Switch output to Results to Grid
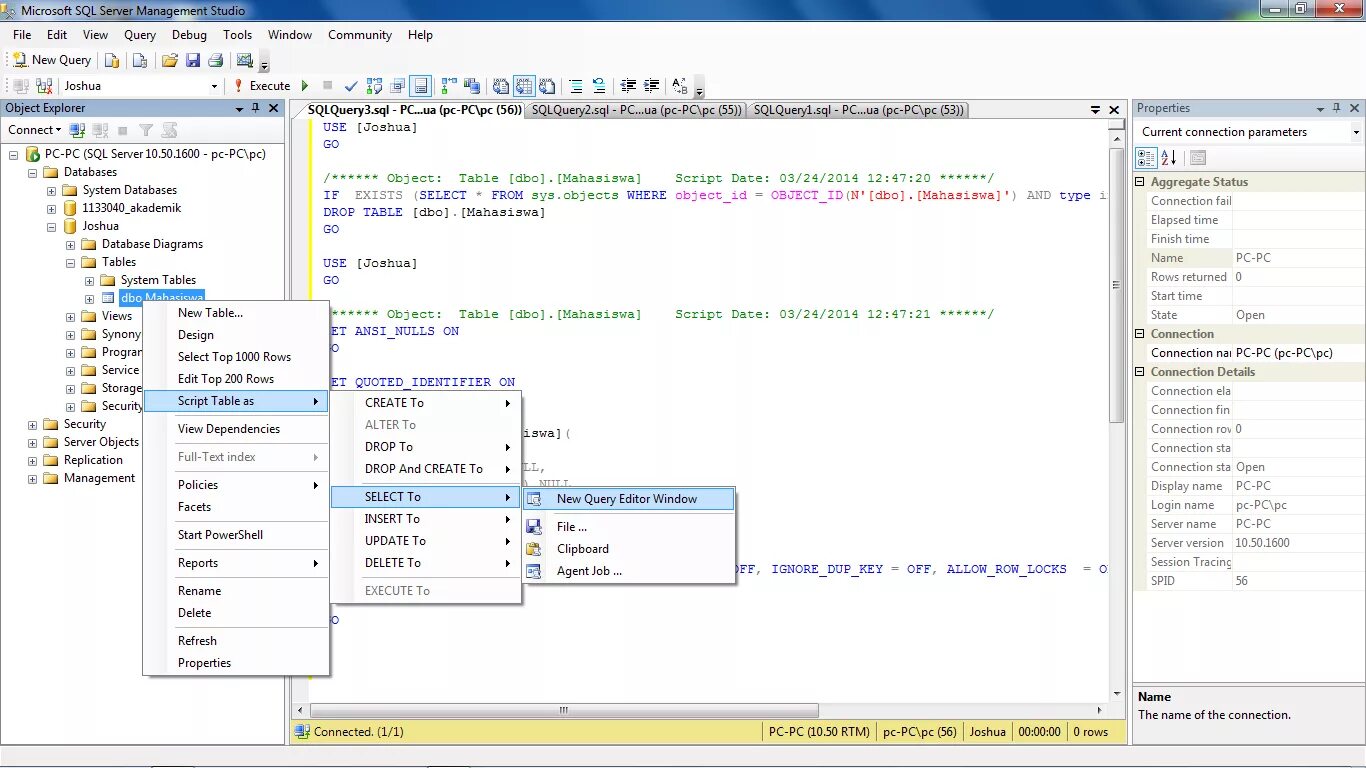The image size is (1366, 768). point(524,86)
